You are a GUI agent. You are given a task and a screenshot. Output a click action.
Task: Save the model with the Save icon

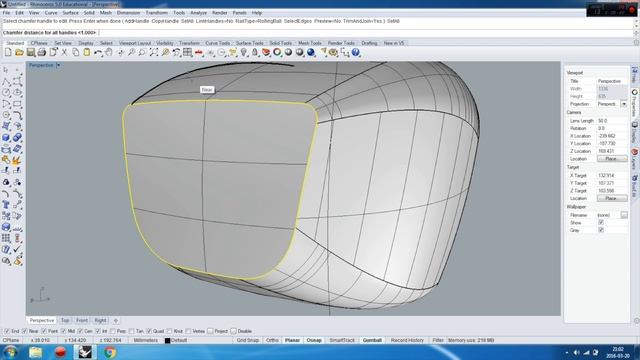31,52
